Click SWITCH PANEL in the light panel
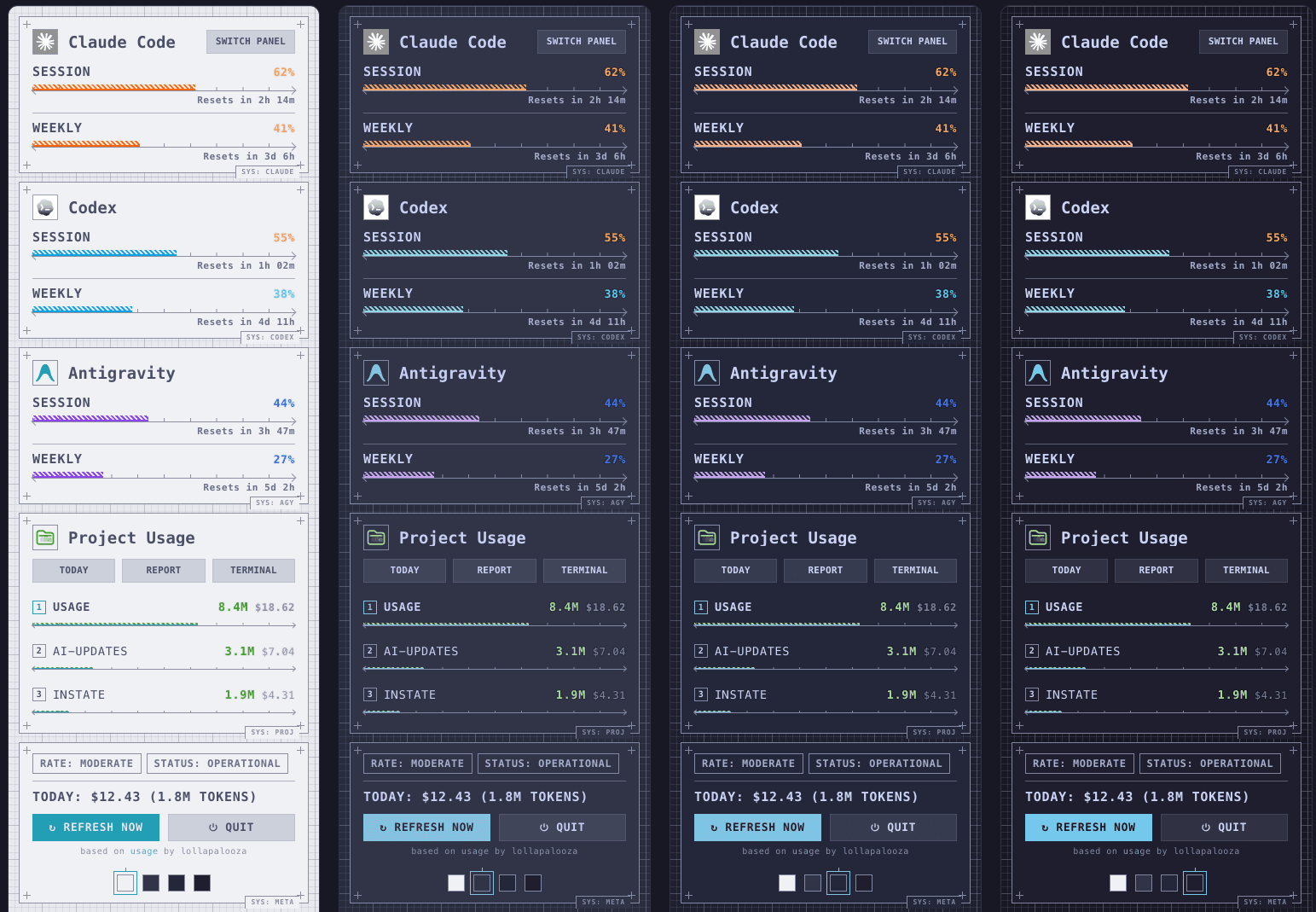Viewport: 1316px width, 912px height. point(251,42)
